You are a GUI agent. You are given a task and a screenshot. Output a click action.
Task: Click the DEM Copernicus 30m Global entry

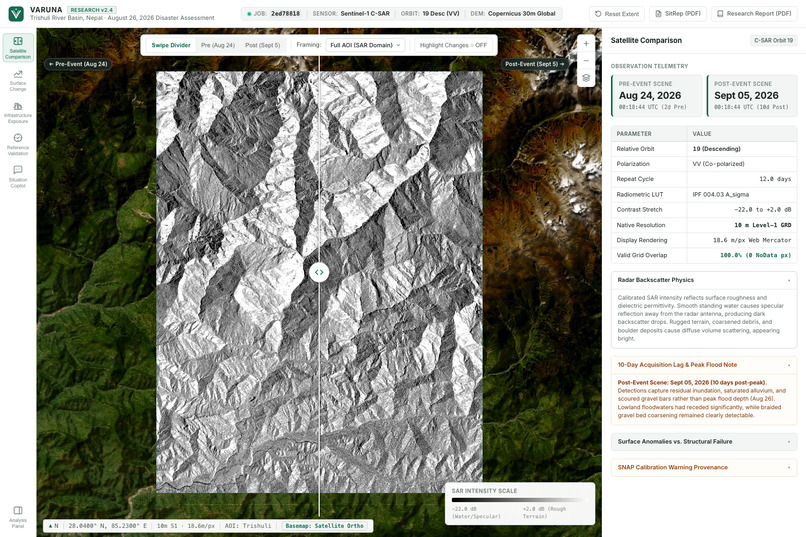tap(513, 13)
